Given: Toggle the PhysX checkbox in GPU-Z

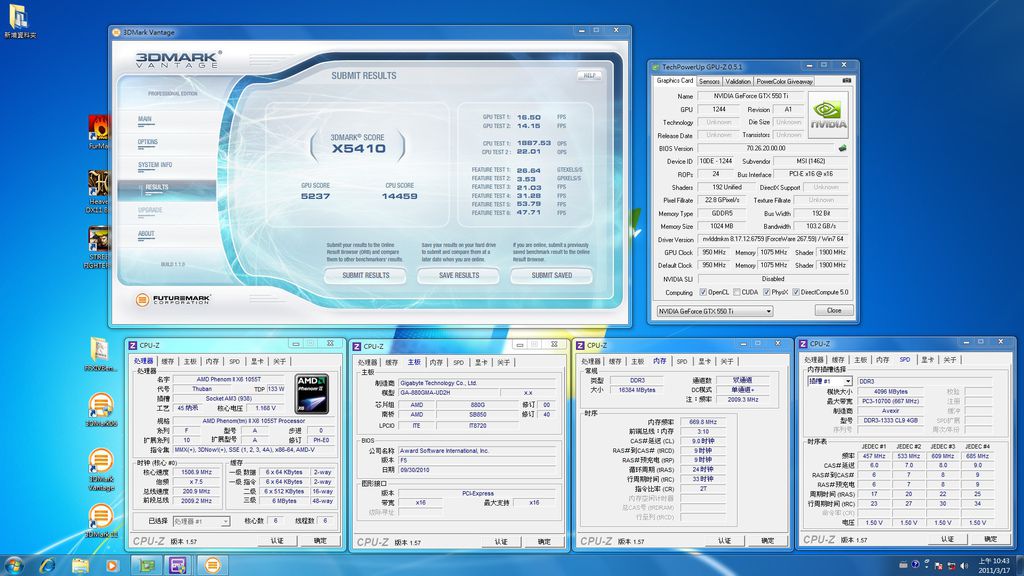Looking at the screenshot, I should (x=767, y=292).
